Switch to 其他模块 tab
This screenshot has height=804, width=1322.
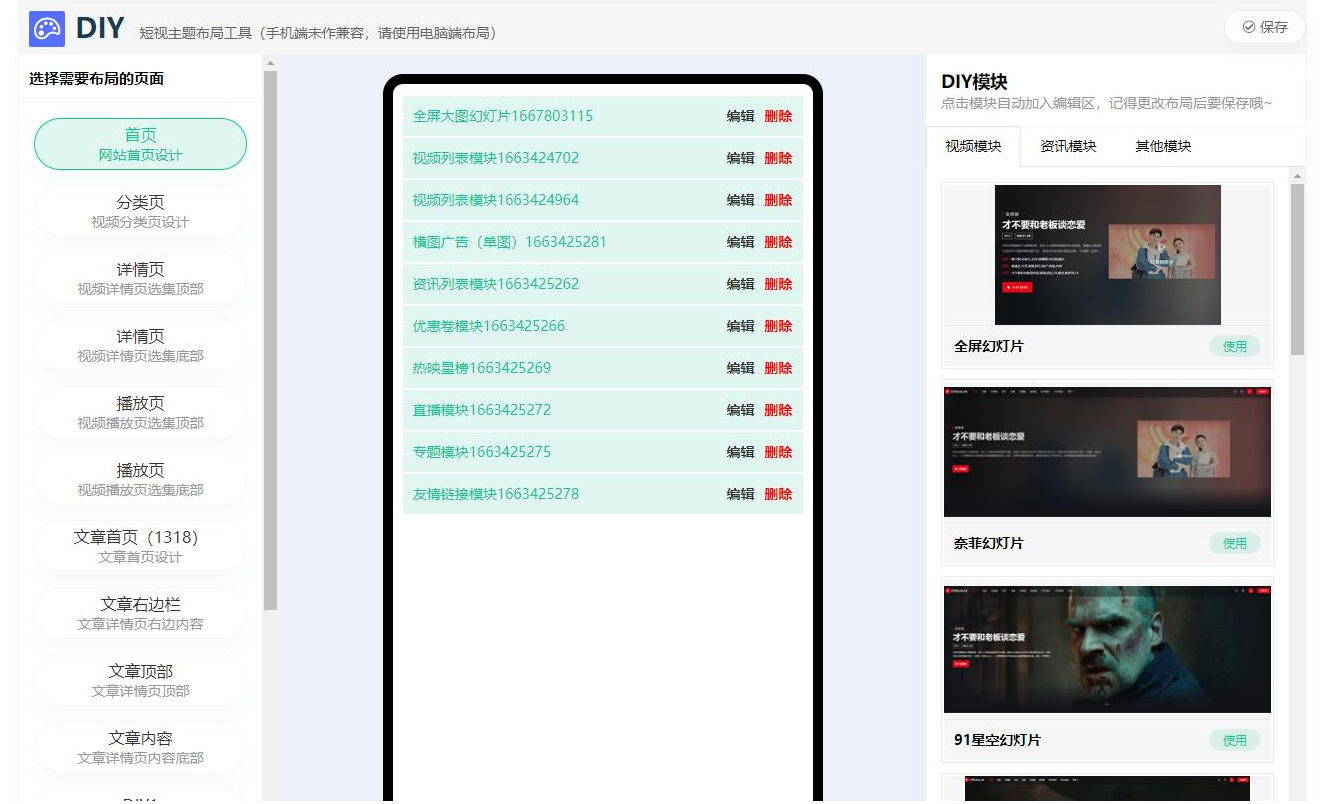point(1163,146)
